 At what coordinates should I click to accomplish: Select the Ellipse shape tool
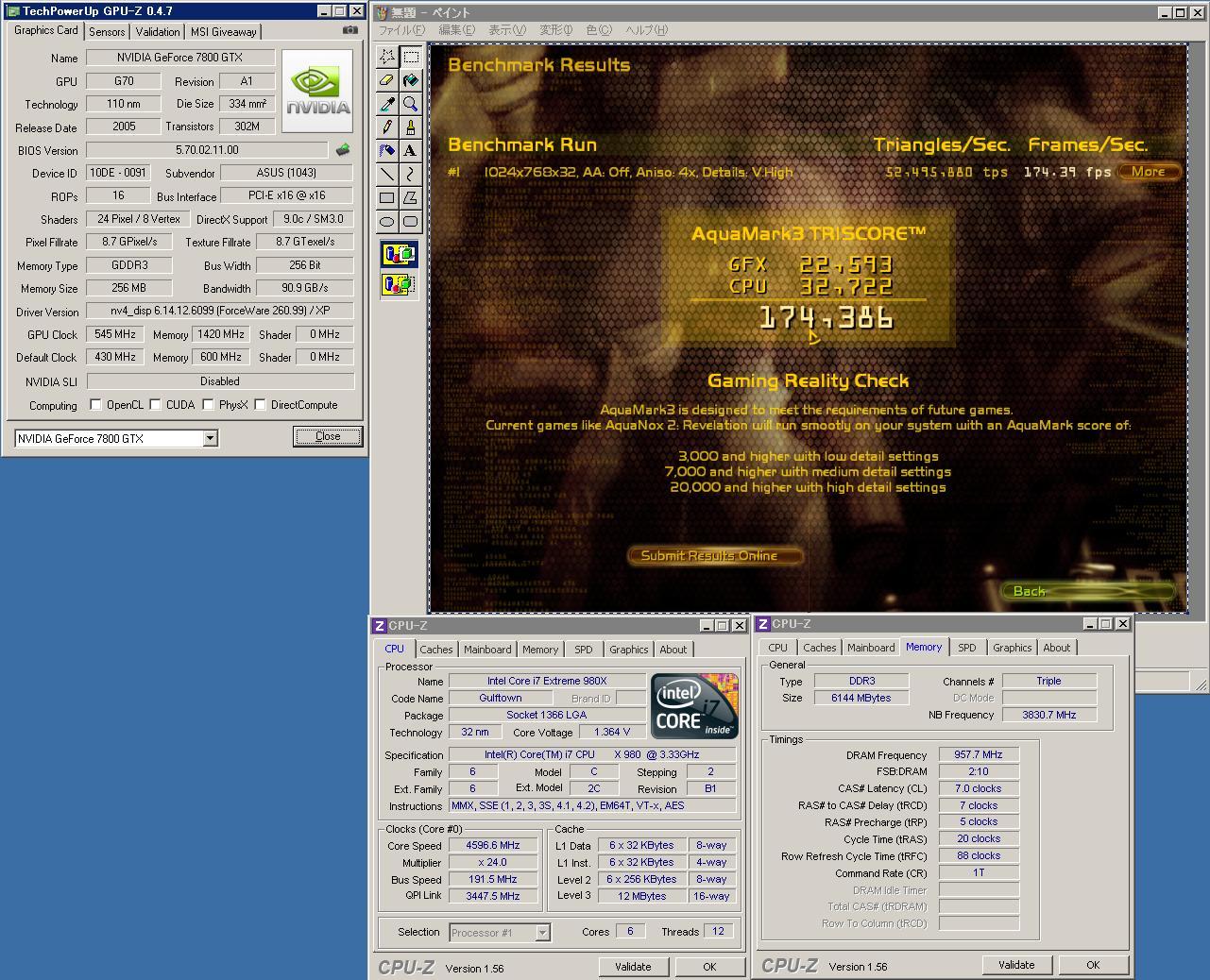[x=387, y=222]
